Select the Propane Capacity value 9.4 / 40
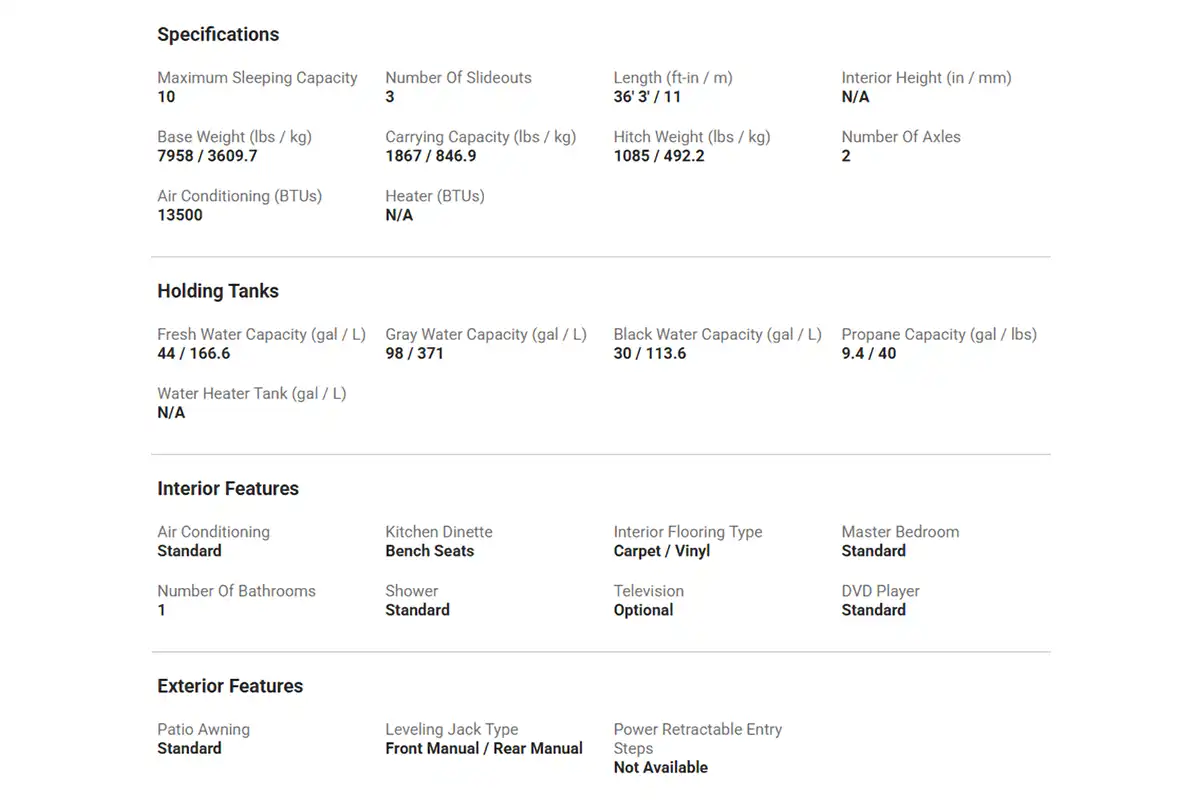This screenshot has height=800, width=1200. (x=869, y=353)
